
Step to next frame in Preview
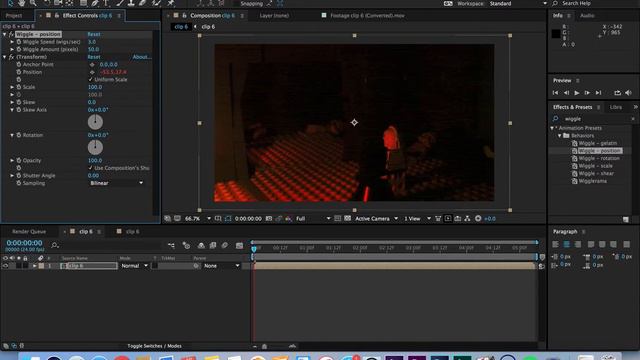[587, 93]
